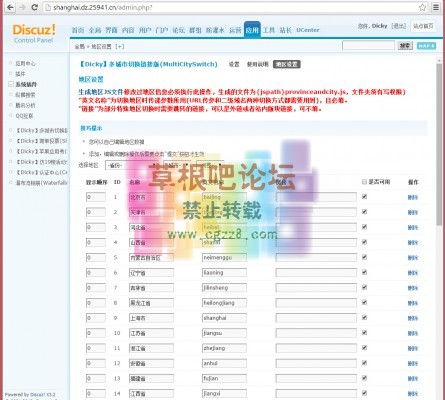
Task: Focus the admin search field in header
Action: pyautogui.click(x=368, y=46)
